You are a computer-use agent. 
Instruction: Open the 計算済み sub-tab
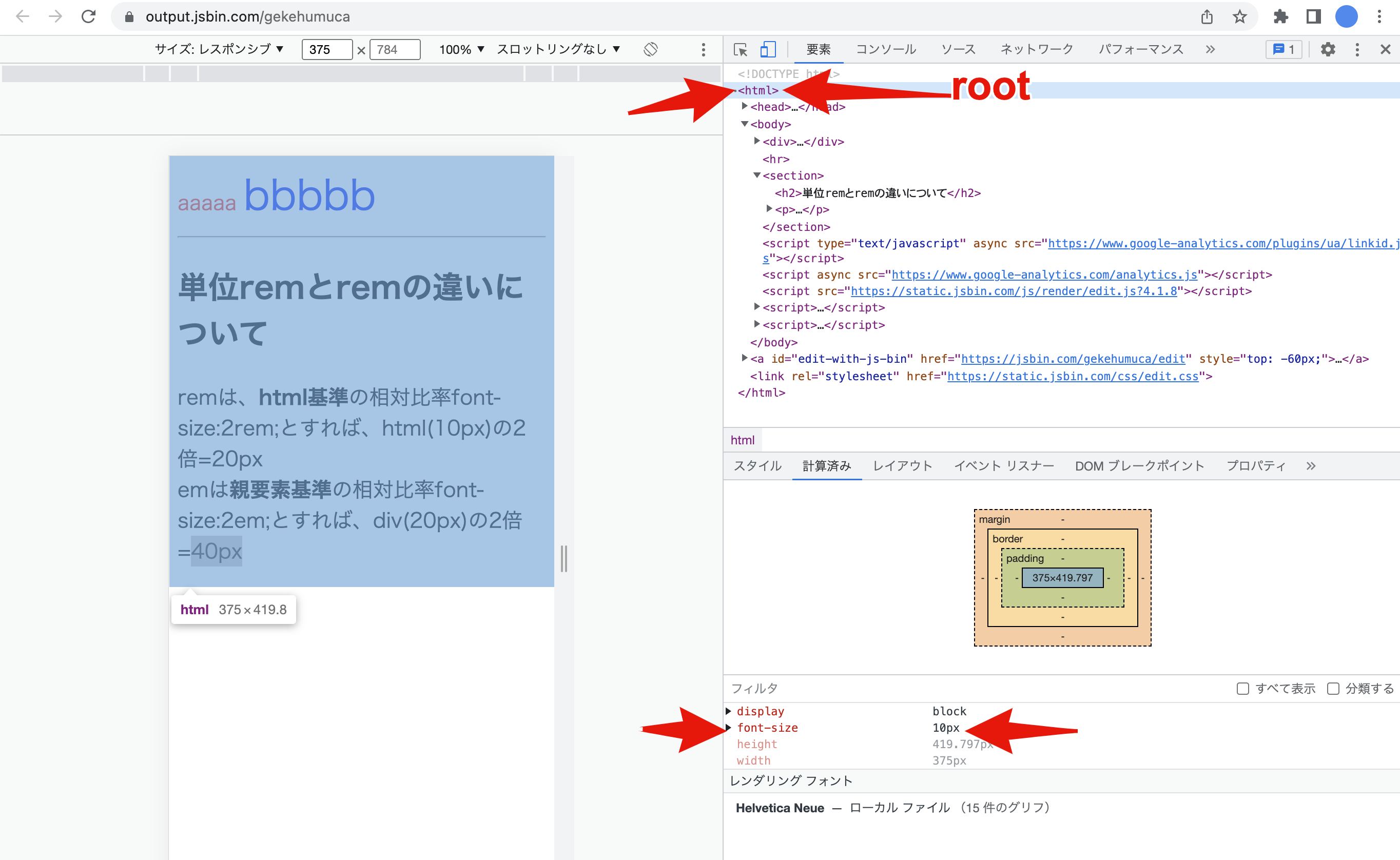click(827, 466)
